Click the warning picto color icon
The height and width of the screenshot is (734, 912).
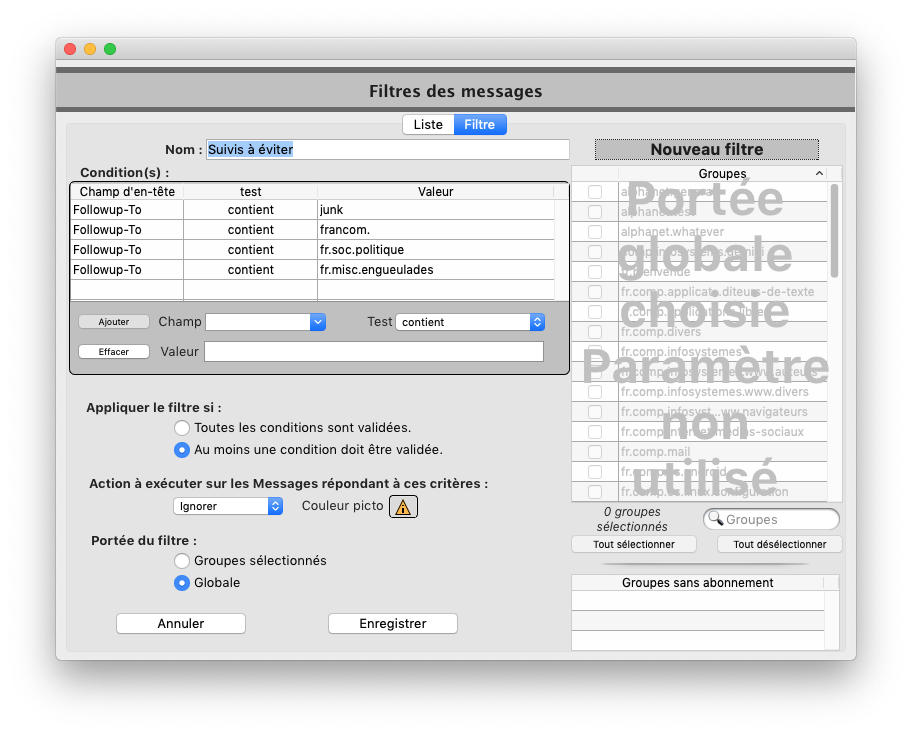tap(403, 507)
